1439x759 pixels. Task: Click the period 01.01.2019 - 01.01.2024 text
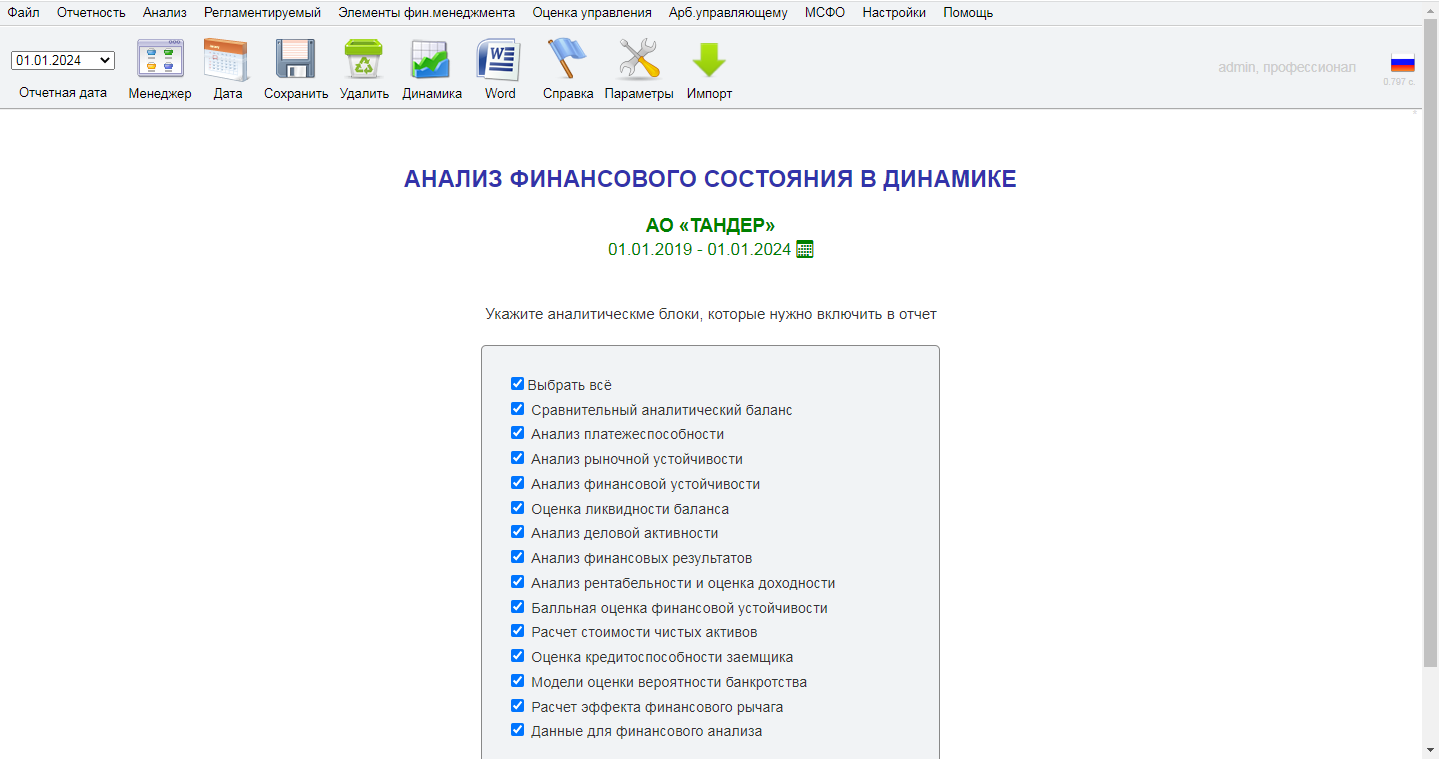[x=700, y=249]
